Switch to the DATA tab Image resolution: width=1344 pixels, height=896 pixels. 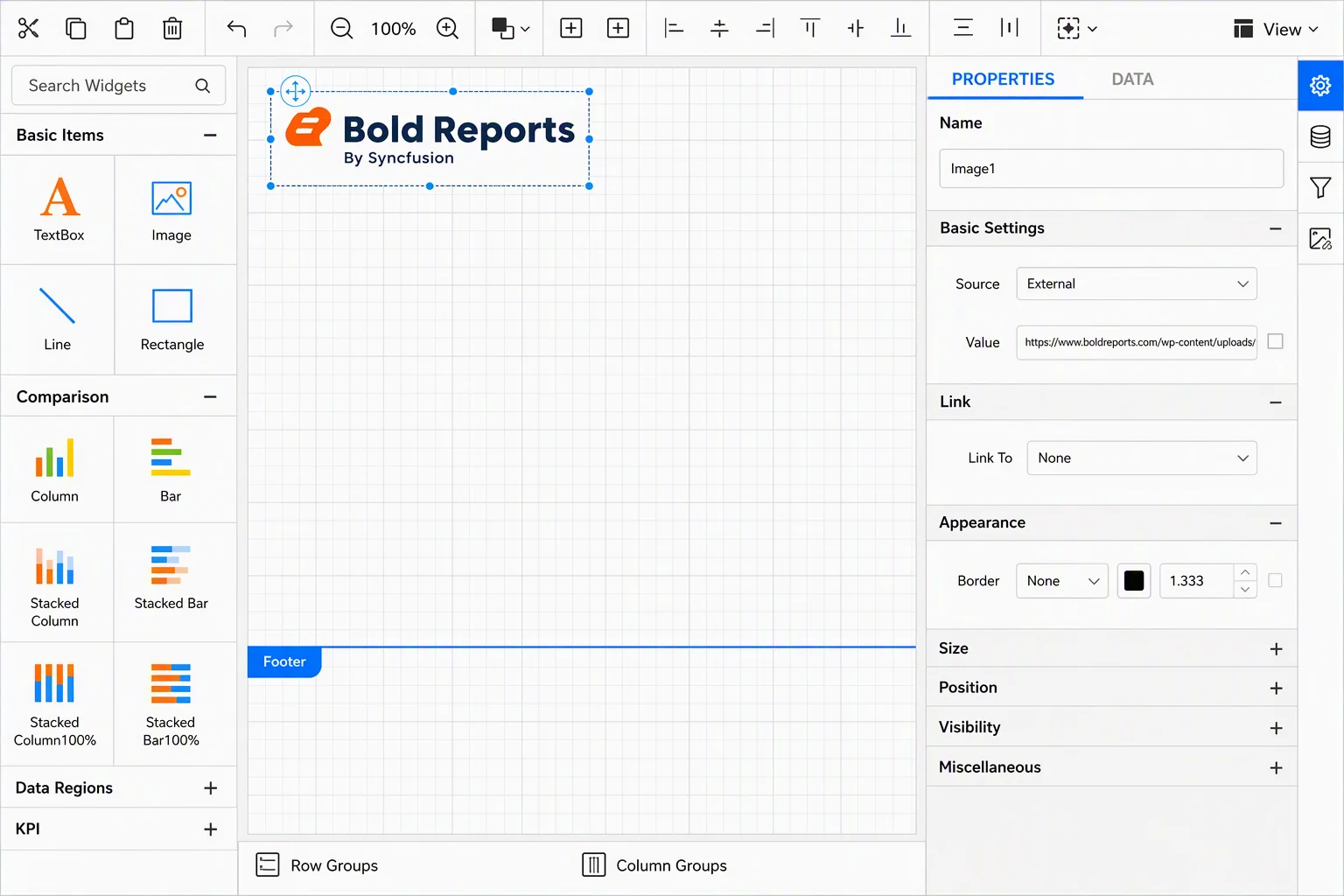click(1132, 79)
